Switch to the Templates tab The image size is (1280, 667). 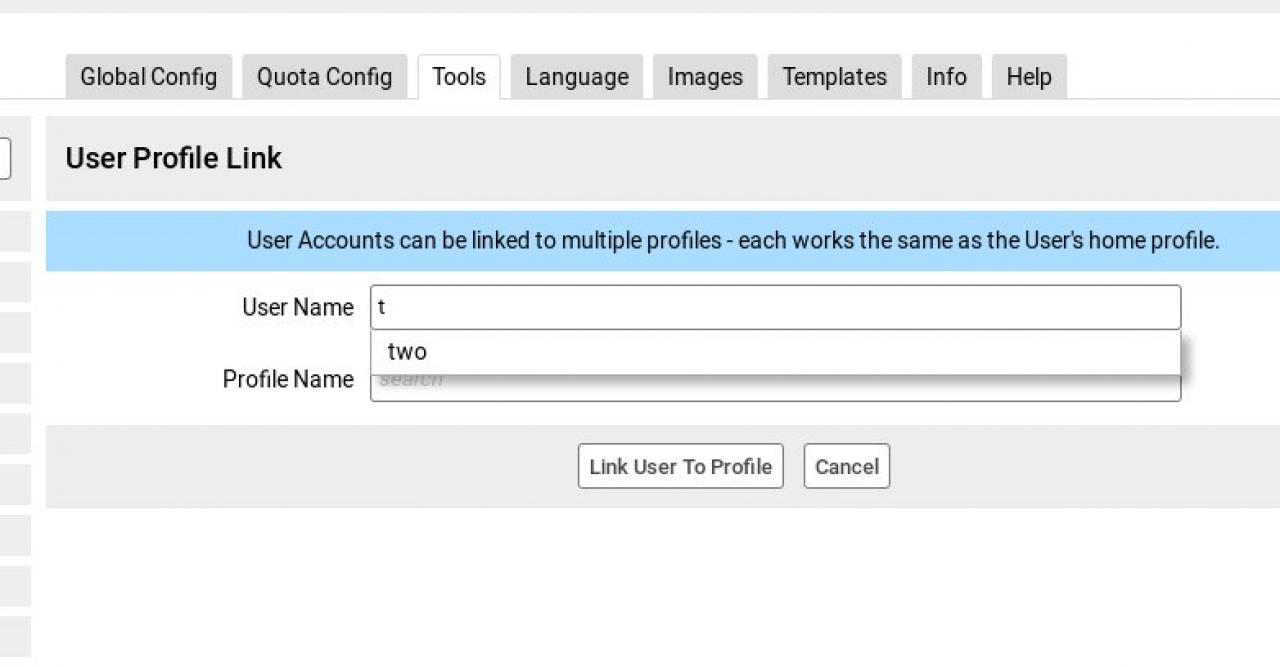tap(834, 77)
